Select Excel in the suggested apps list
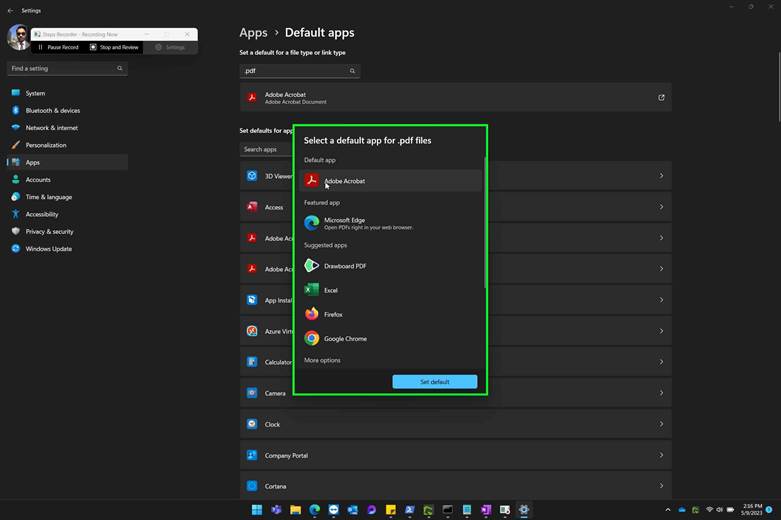 tap(391, 290)
